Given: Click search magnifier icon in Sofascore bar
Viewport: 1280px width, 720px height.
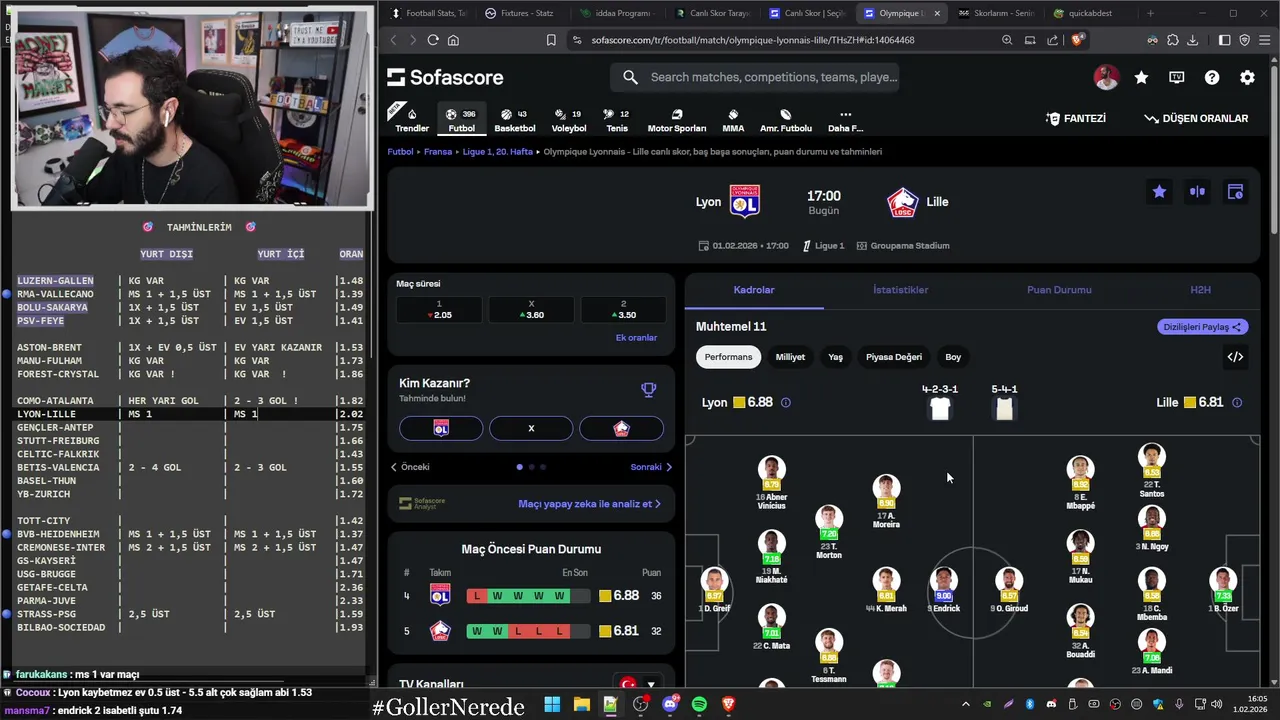Looking at the screenshot, I should coord(630,77).
